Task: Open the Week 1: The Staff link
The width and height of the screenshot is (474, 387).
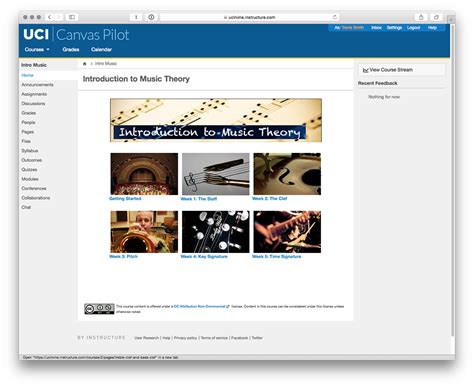Action: [x=199, y=199]
